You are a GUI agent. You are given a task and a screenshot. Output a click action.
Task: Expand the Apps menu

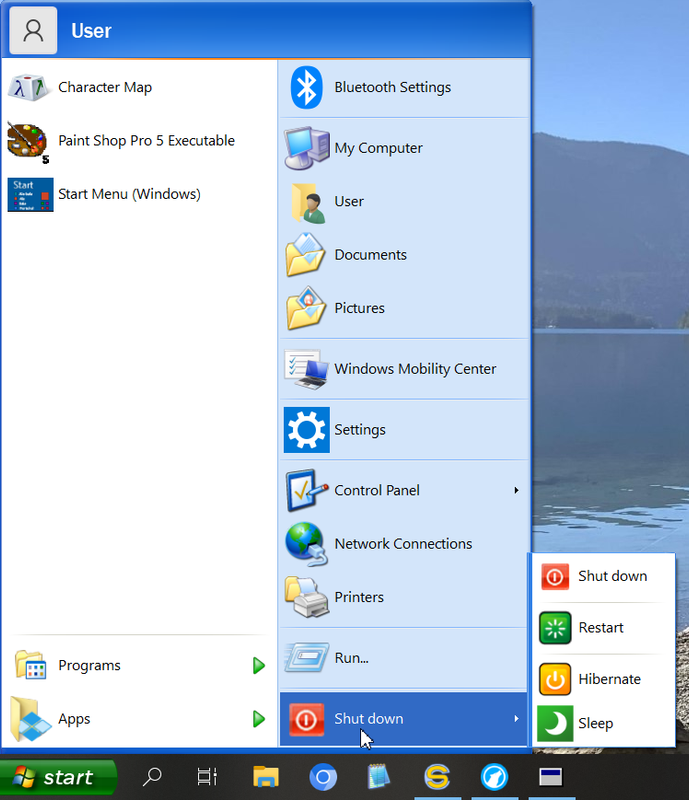[258, 719]
